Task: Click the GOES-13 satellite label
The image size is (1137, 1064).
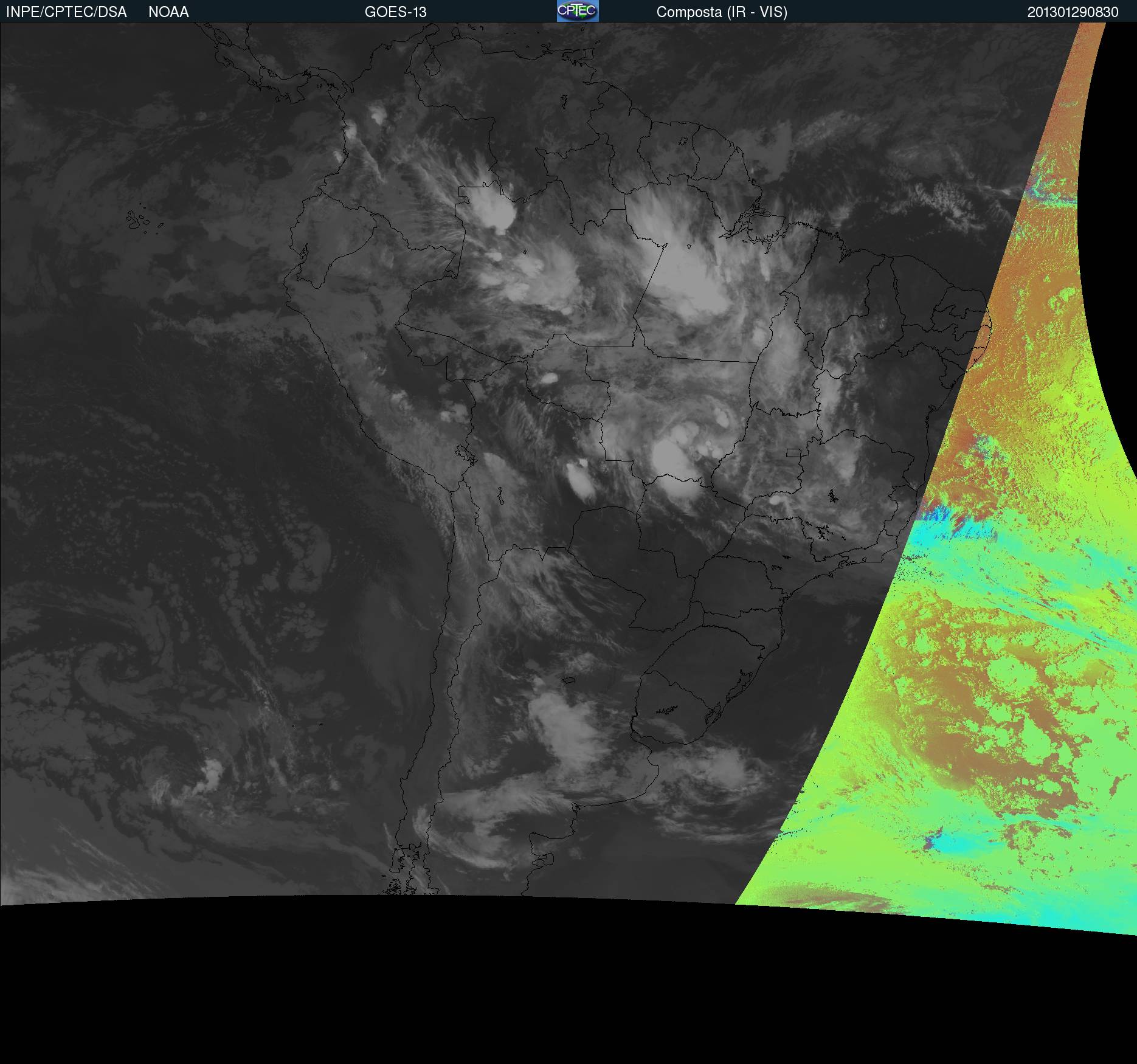Action: [x=396, y=12]
